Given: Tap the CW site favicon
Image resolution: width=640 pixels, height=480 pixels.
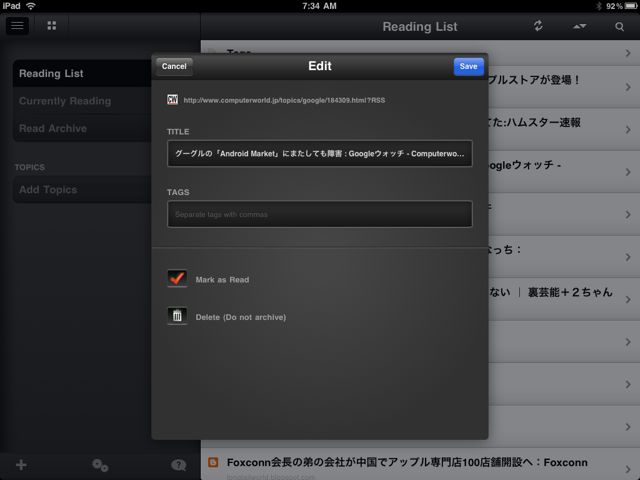Looking at the screenshot, I should click(x=173, y=100).
